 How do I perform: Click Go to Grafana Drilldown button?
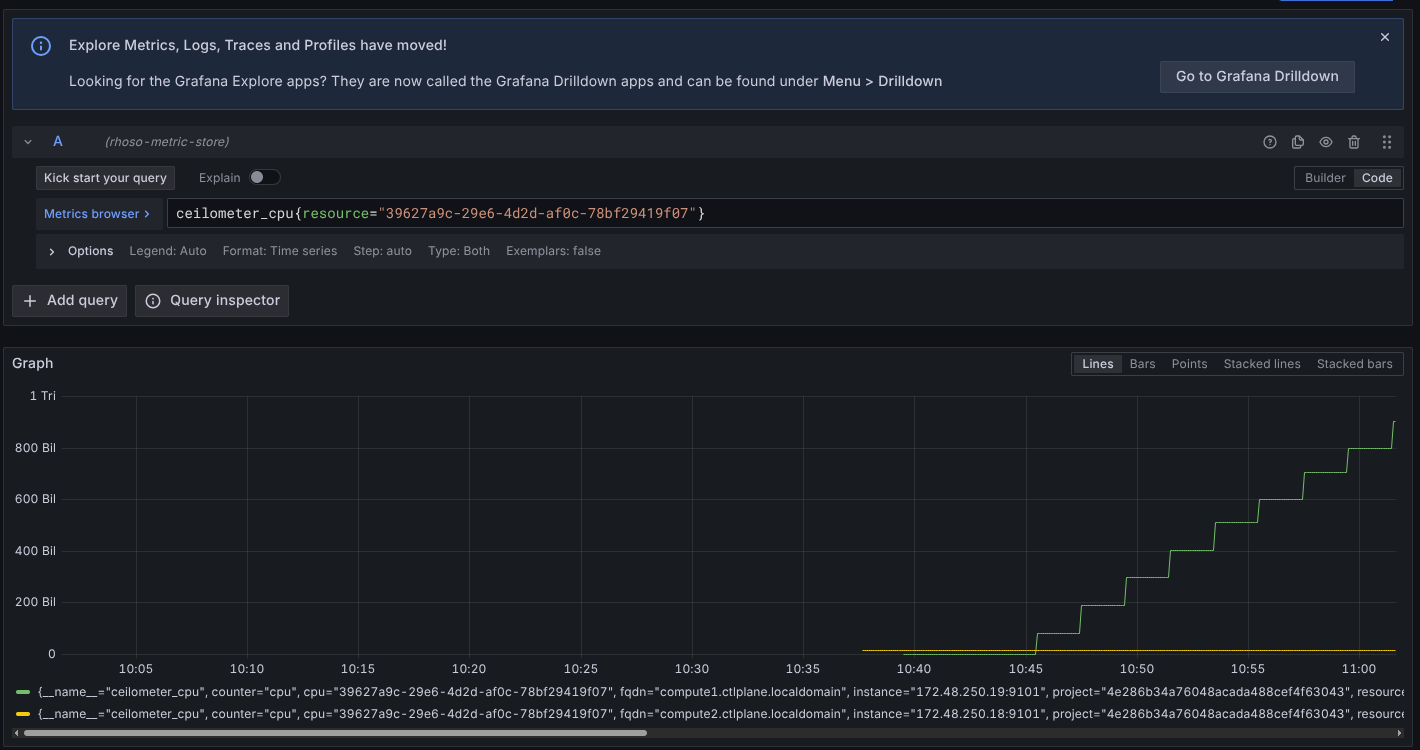(x=1257, y=76)
